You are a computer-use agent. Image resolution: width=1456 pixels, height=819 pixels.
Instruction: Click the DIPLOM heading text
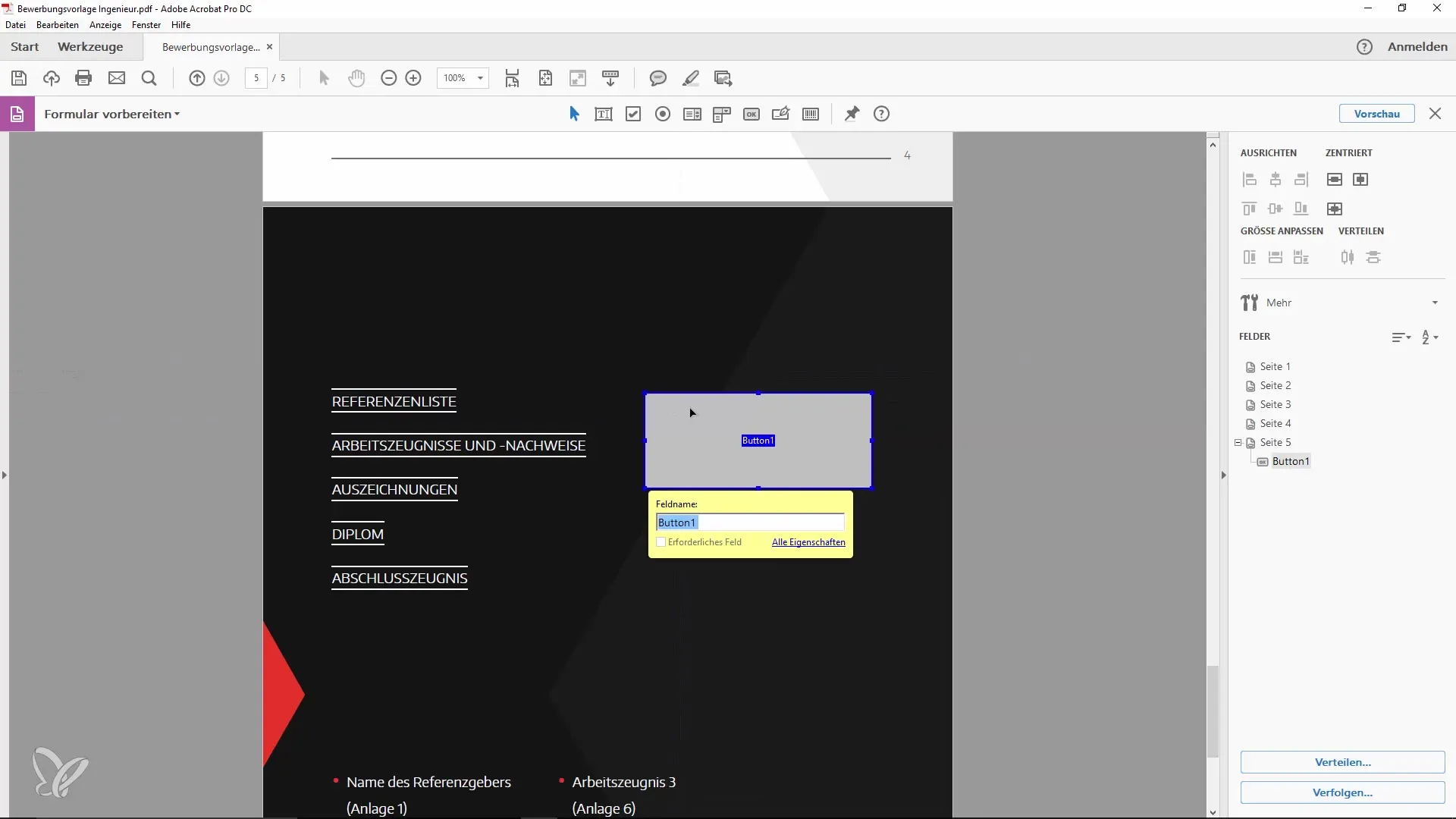click(x=358, y=535)
